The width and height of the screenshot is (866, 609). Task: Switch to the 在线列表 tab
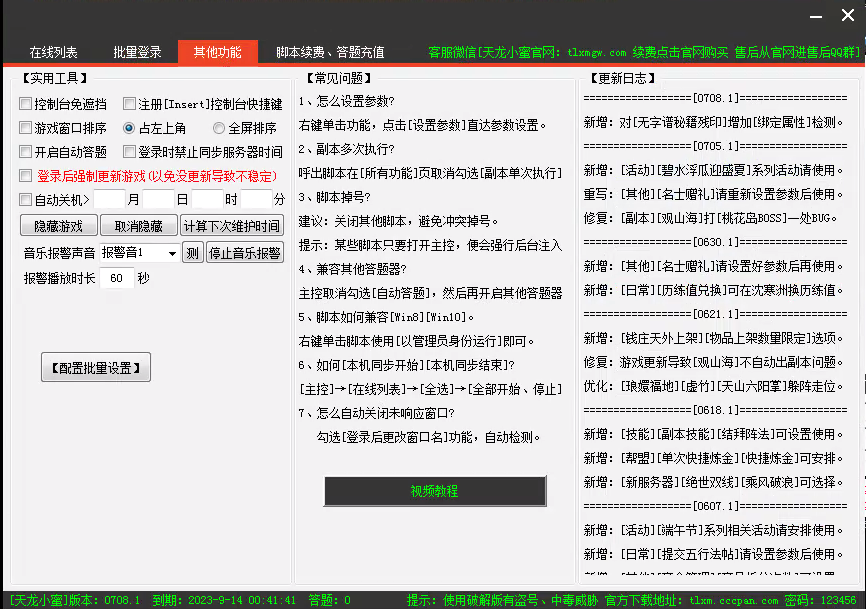coord(54,52)
